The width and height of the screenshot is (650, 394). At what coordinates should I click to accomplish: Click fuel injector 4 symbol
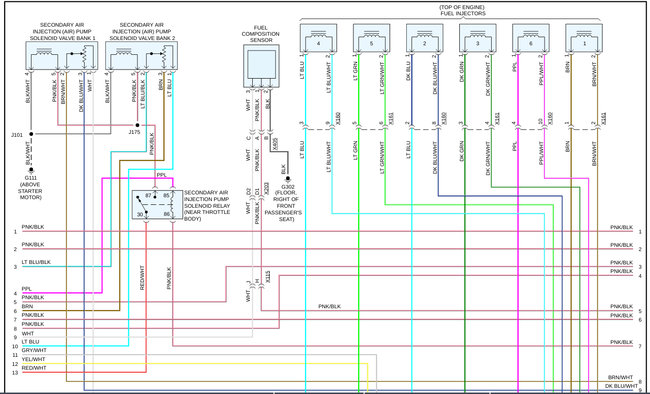(x=318, y=38)
